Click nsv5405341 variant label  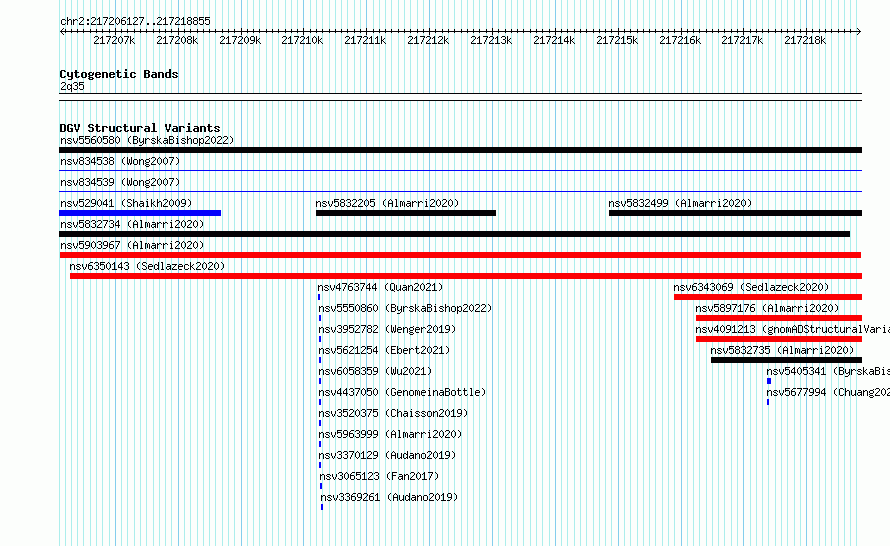pyautogui.click(x=828, y=371)
